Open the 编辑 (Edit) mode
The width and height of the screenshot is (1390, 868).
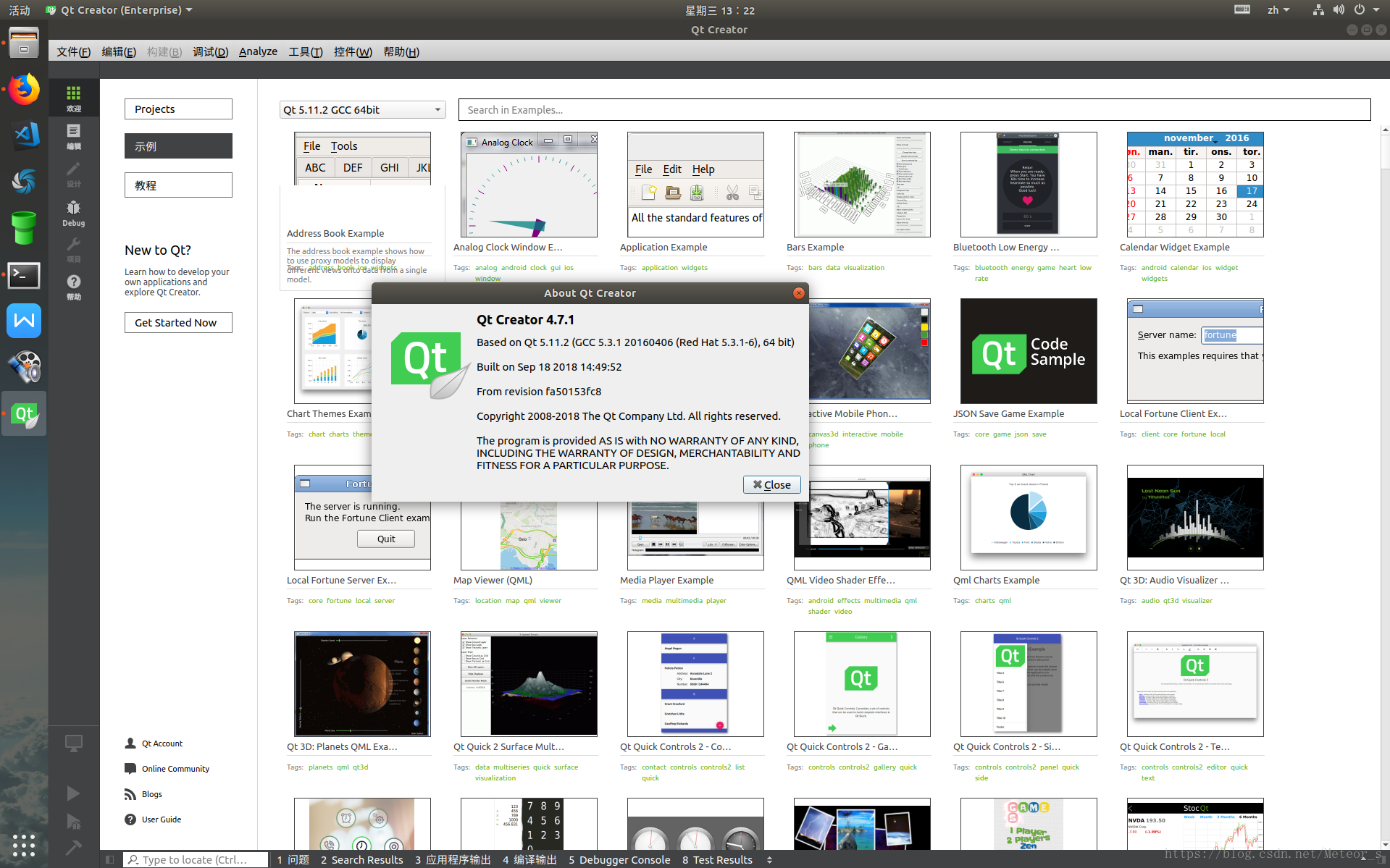pyautogui.click(x=74, y=135)
